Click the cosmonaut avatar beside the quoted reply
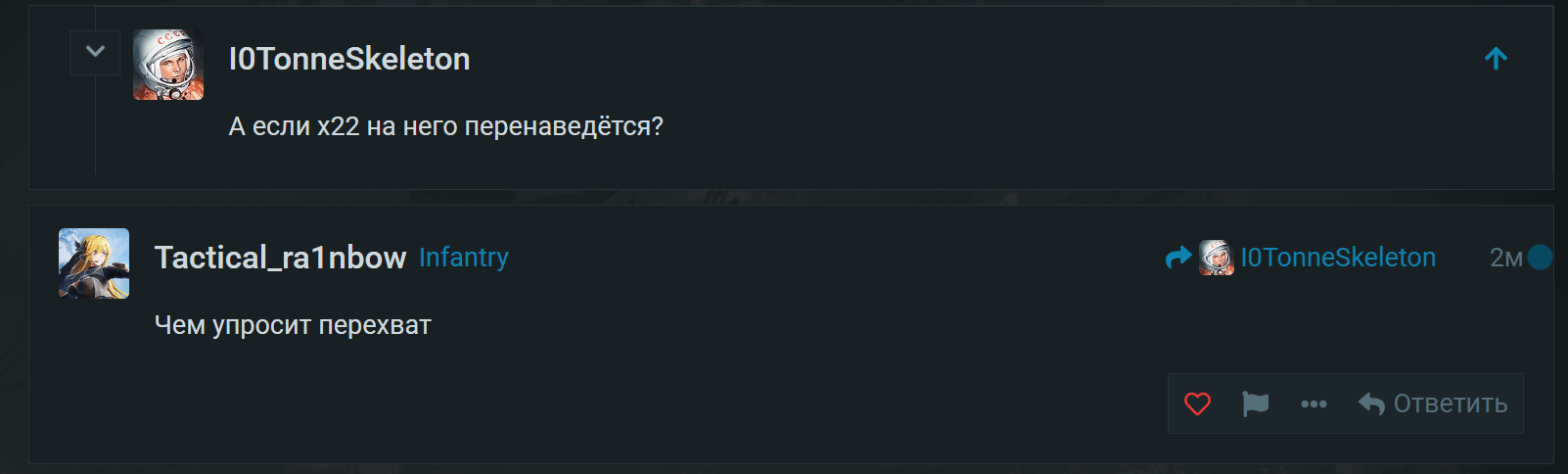1568x474 pixels. 168,65
